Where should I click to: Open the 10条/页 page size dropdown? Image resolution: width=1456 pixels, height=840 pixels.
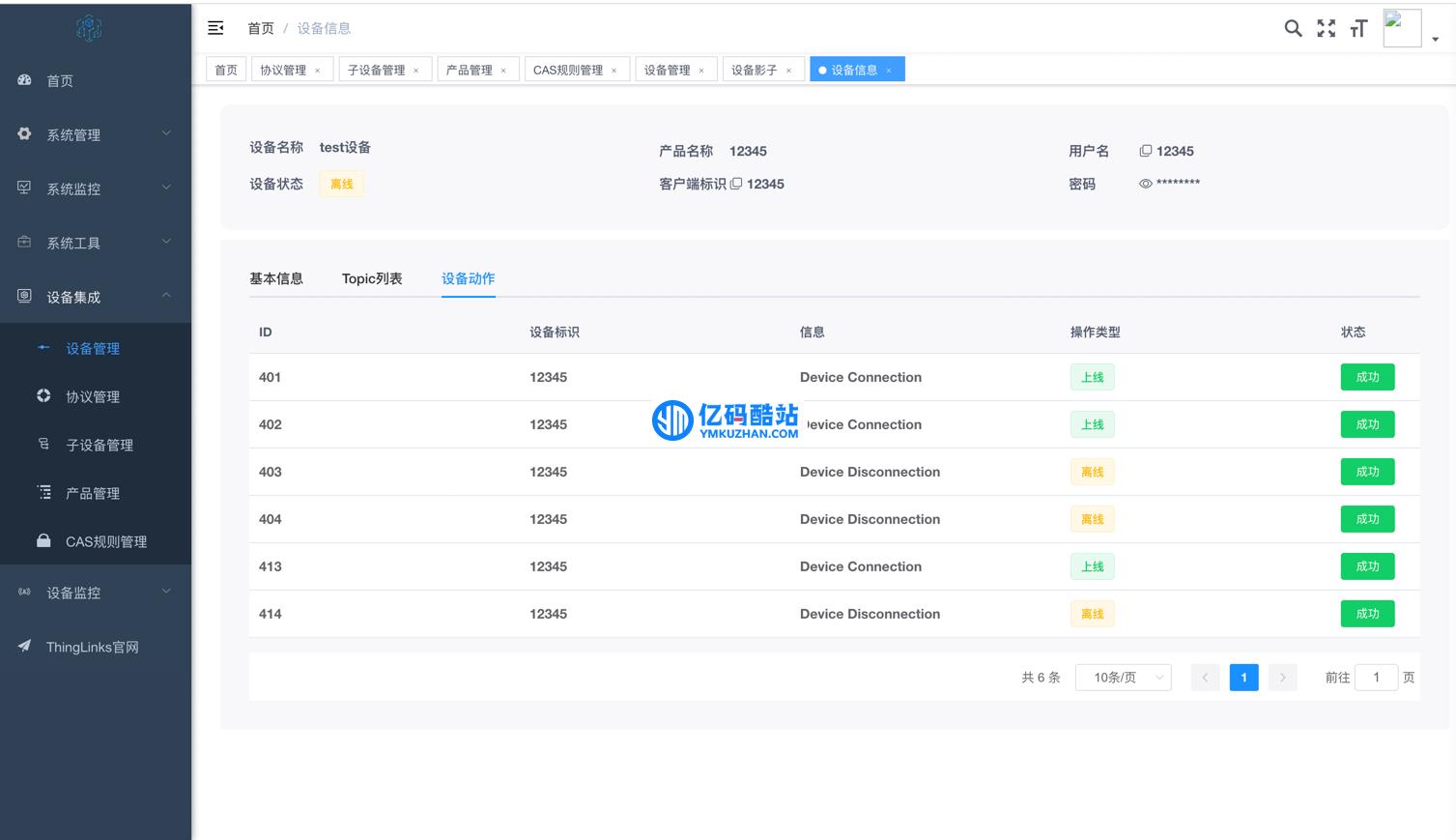(1124, 678)
